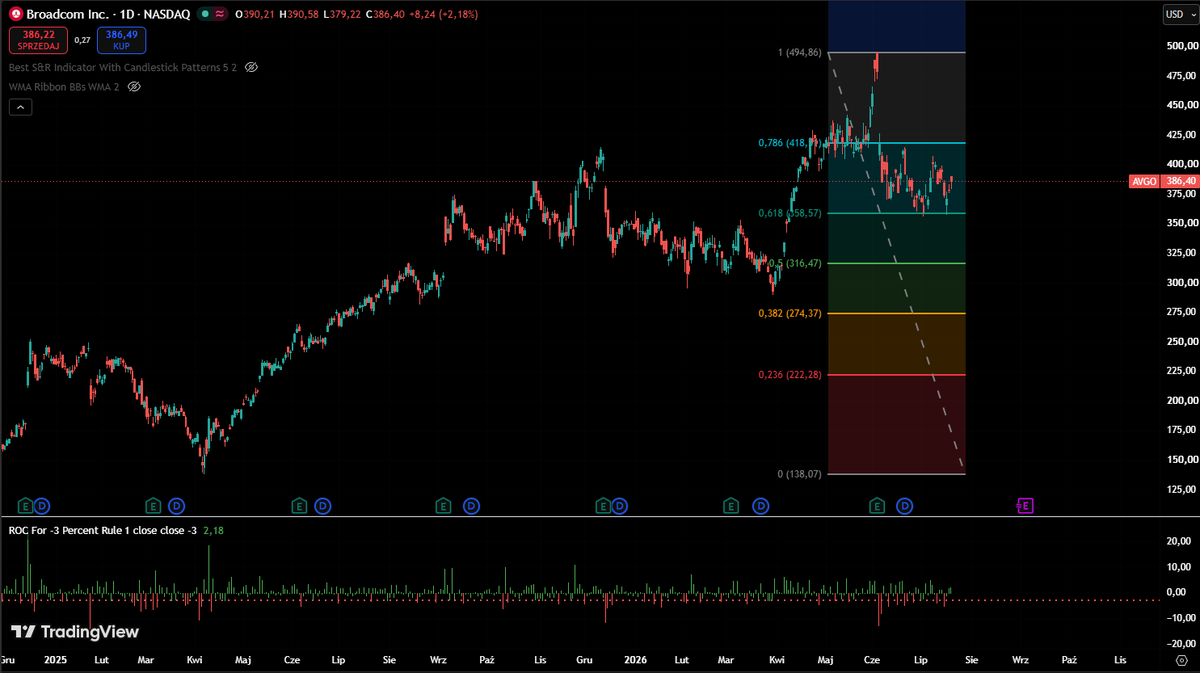The image size is (1200, 673).
Task: Click earnings E marker near Mar 2025
Action: (153, 506)
